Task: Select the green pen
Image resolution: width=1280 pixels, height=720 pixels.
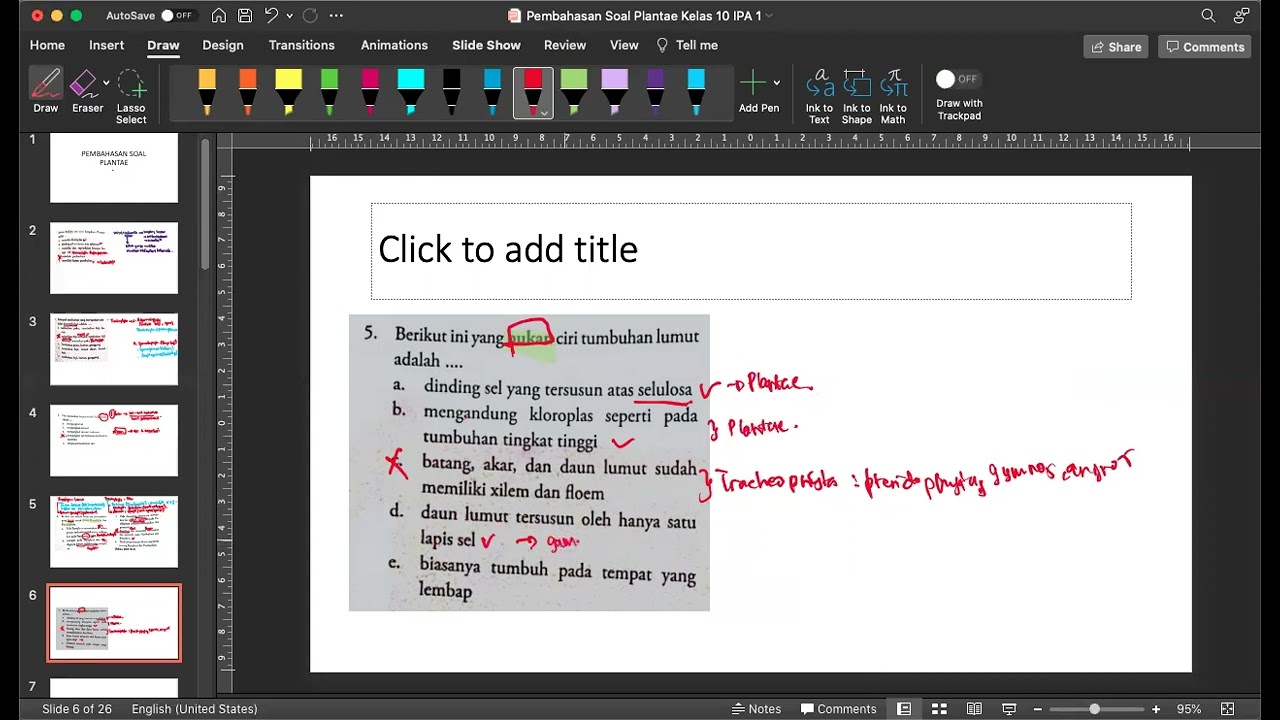Action: [329, 92]
